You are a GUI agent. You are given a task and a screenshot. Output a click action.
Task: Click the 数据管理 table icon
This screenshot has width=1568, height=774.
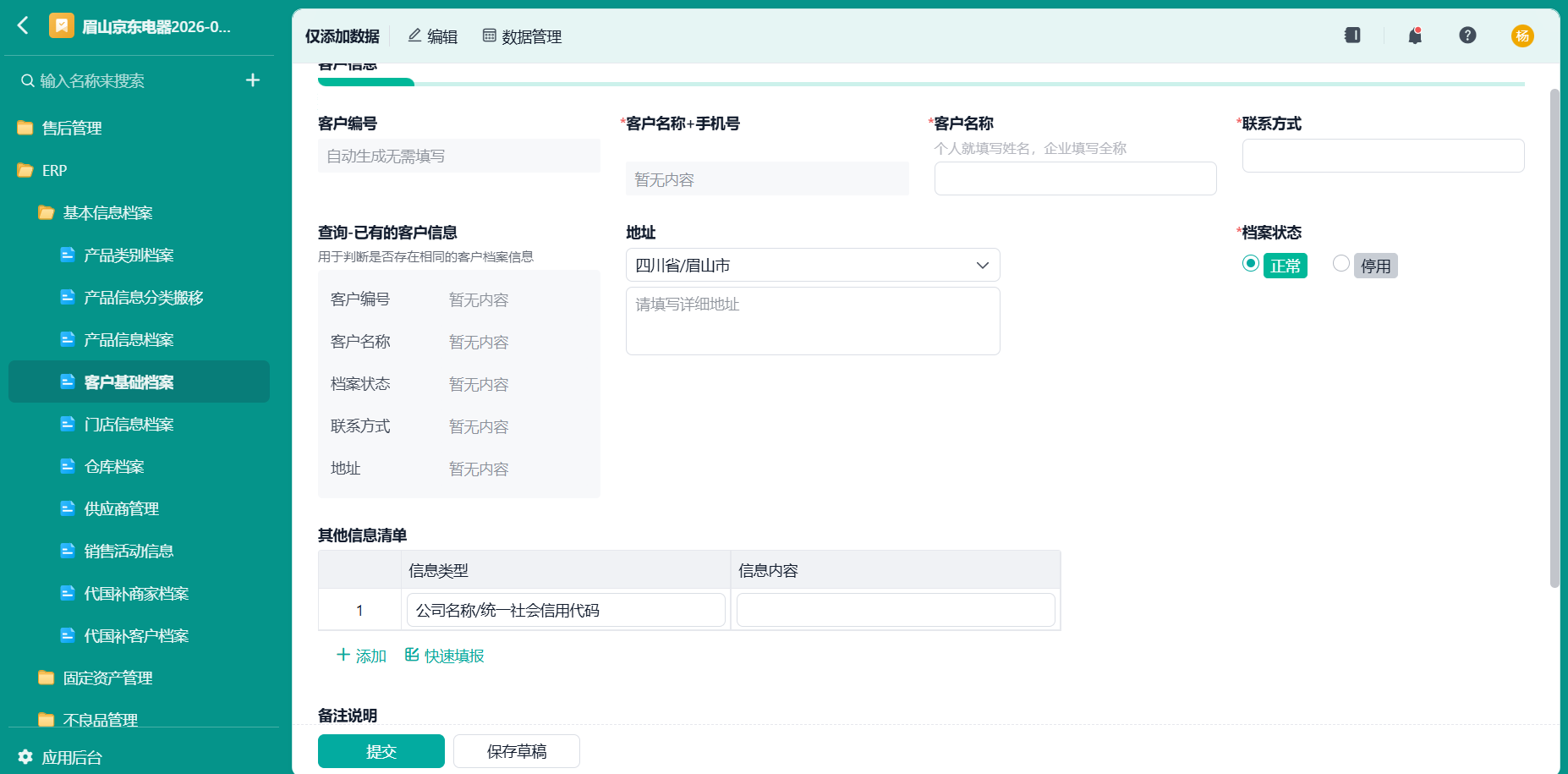point(489,36)
